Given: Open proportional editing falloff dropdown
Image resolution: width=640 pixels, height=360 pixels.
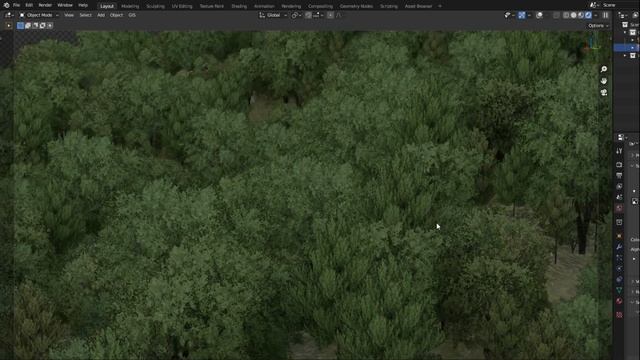Looking at the screenshot, I should click(x=339, y=15).
